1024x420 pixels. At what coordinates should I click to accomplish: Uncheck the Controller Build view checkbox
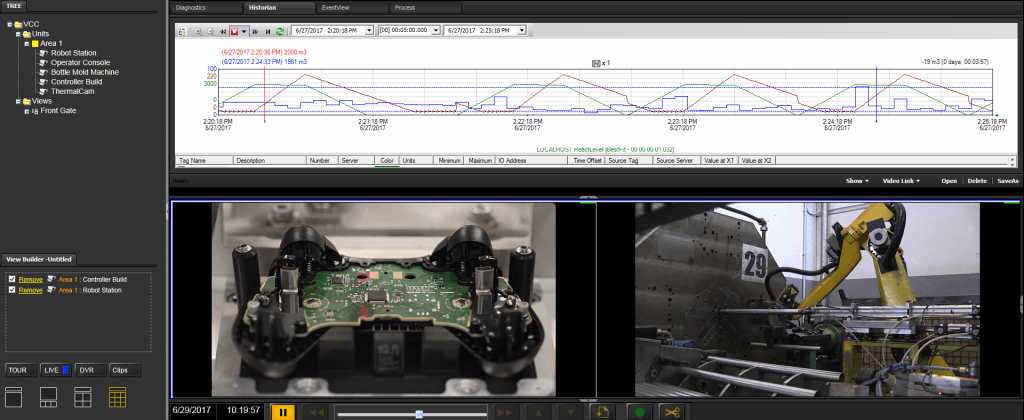pos(11,279)
